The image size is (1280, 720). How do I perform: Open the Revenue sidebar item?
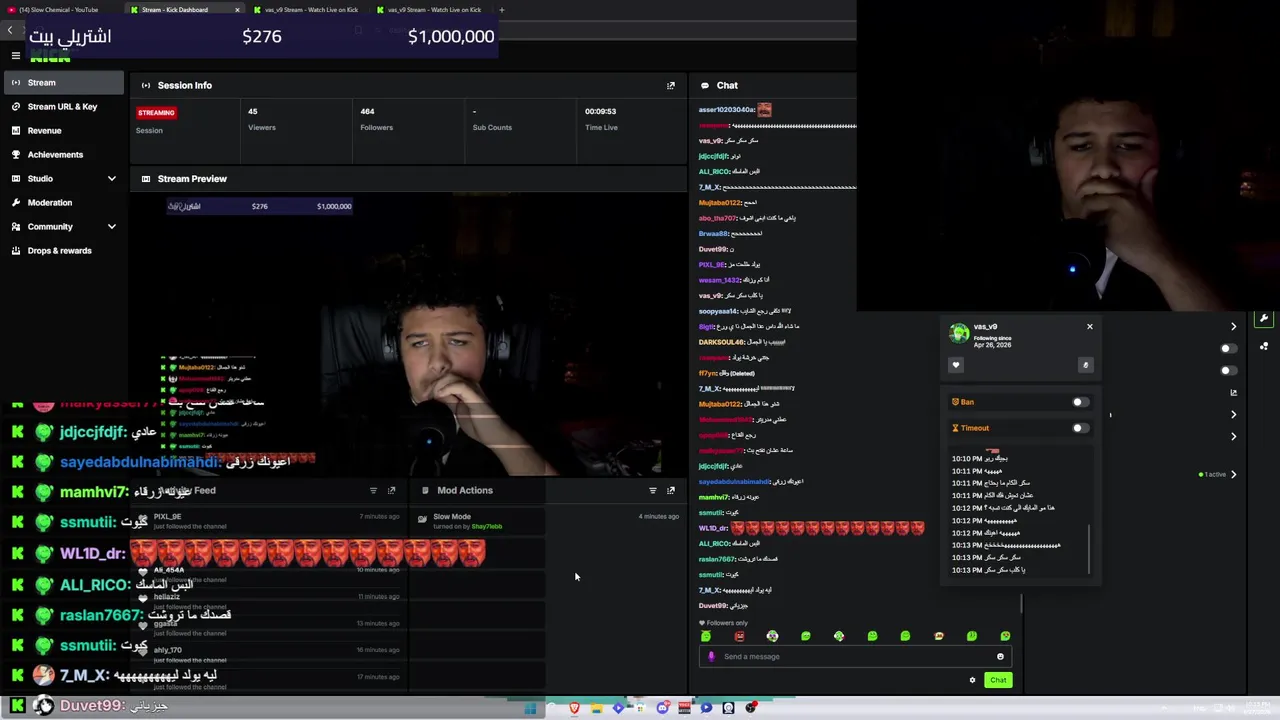tap(64, 131)
